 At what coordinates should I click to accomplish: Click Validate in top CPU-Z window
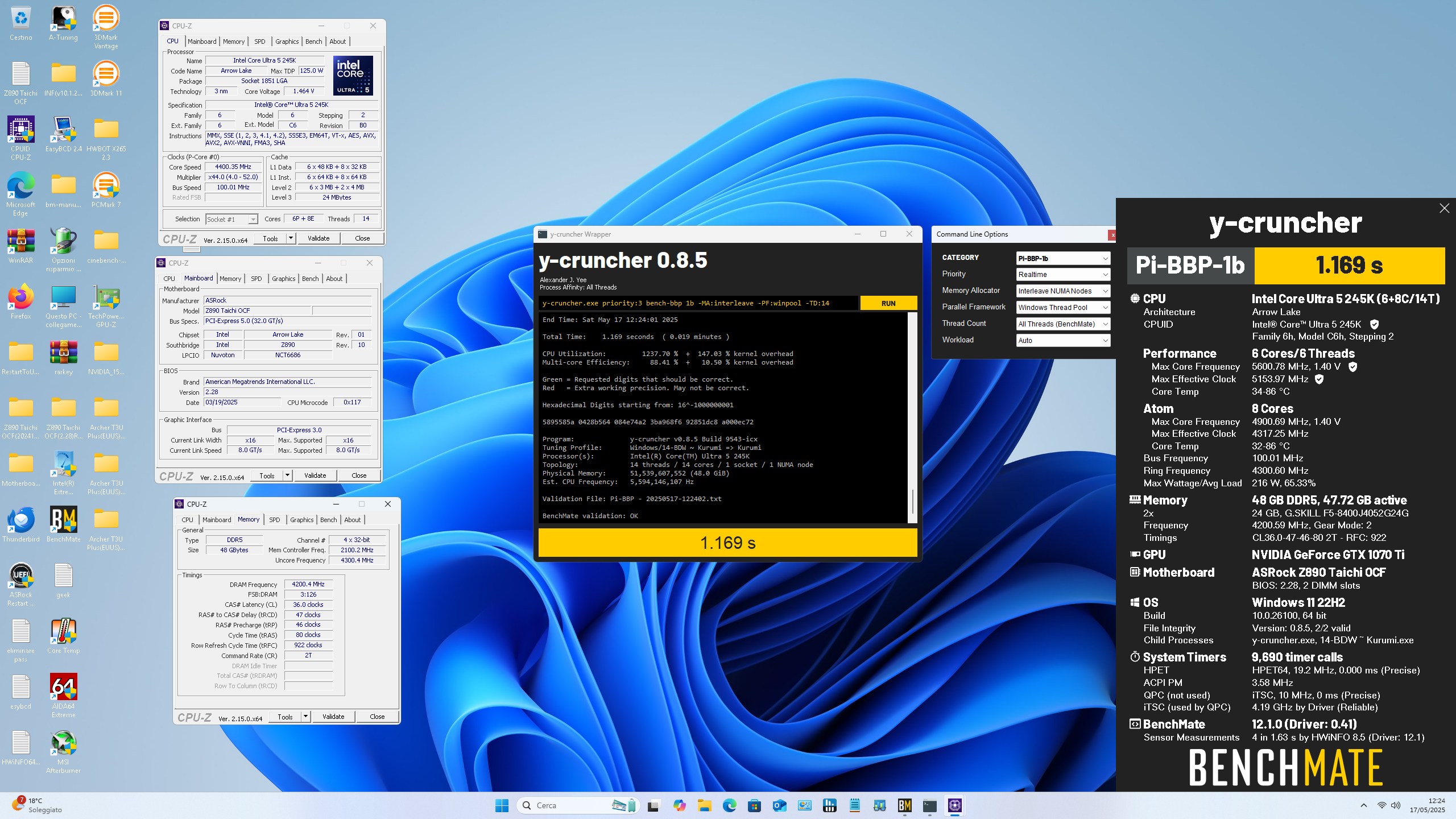coord(318,238)
